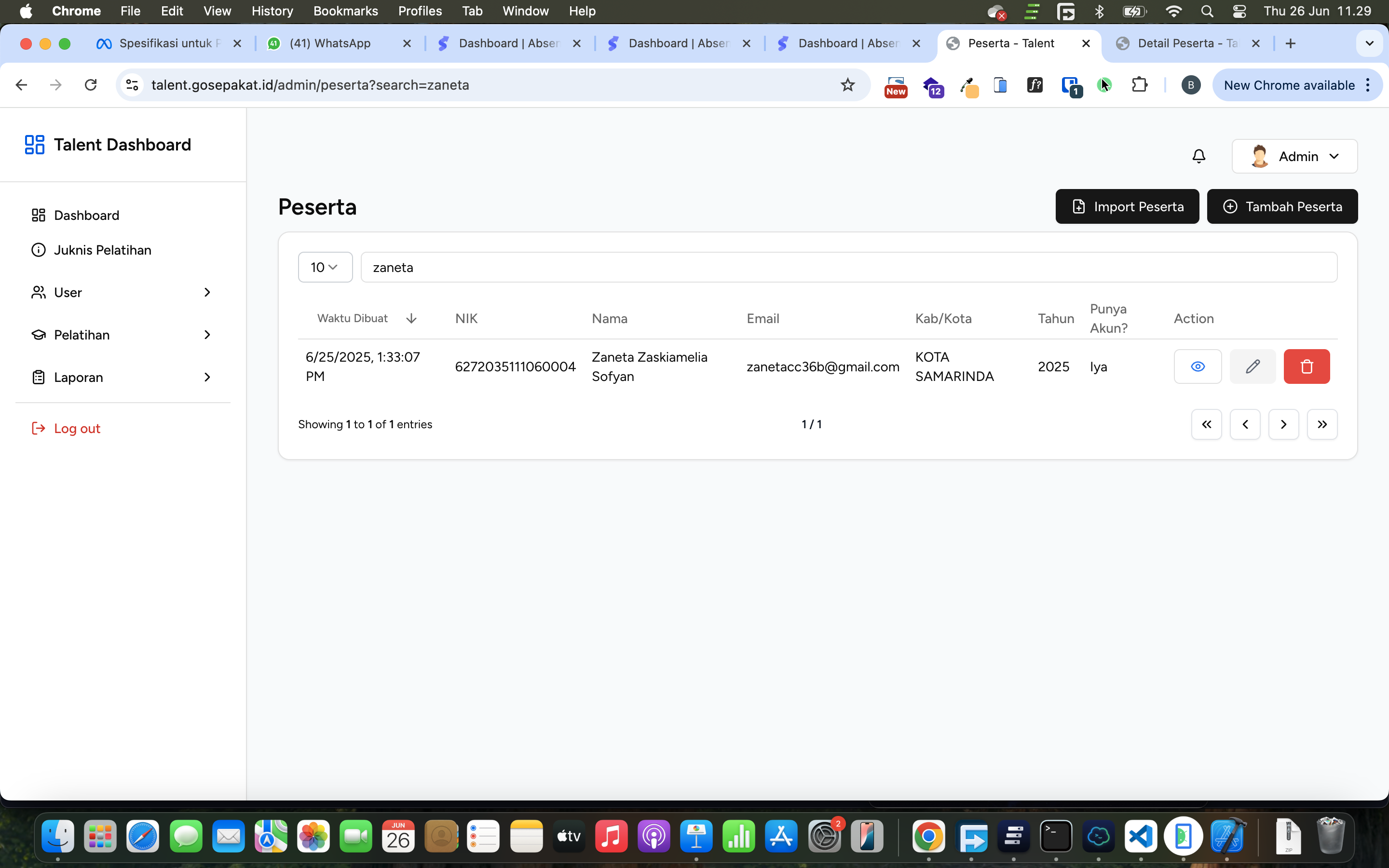The width and height of the screenshot is (1389, 868).
Task: Sort by Waktu Dibuat column arrow
Action: point(411,319)
